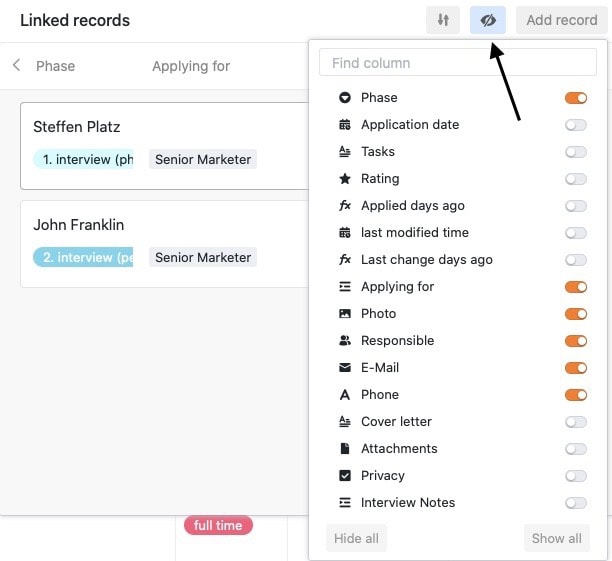Click the sort records icon button

pos(443,20)
